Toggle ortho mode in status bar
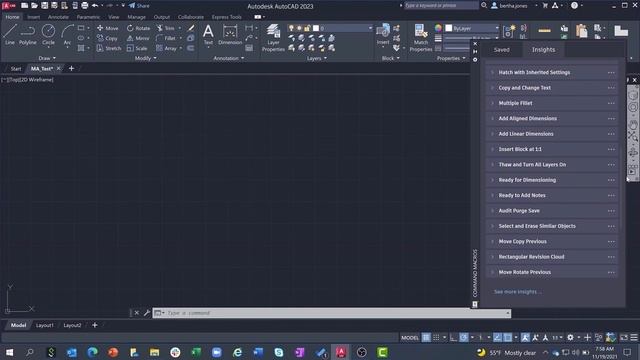 (453, 338)
